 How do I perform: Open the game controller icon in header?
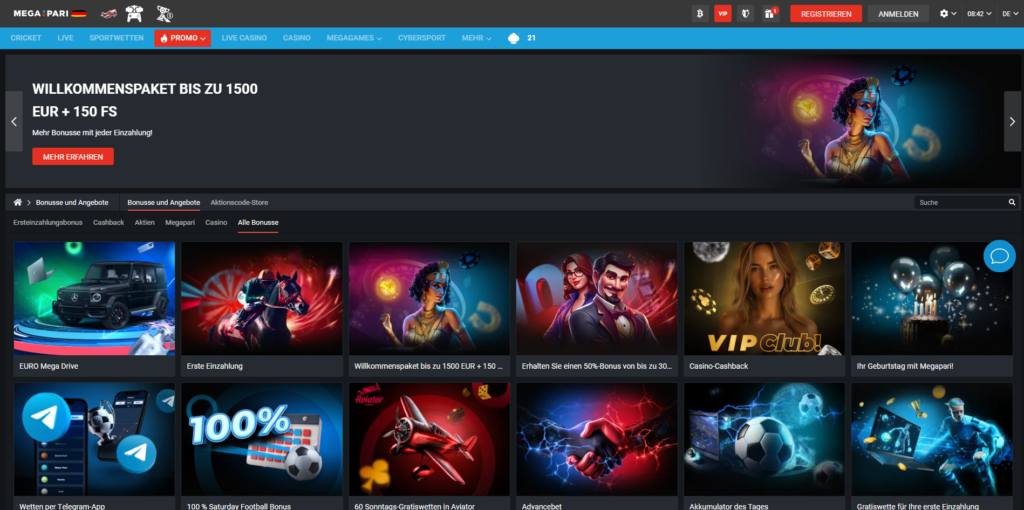[134, 13]
